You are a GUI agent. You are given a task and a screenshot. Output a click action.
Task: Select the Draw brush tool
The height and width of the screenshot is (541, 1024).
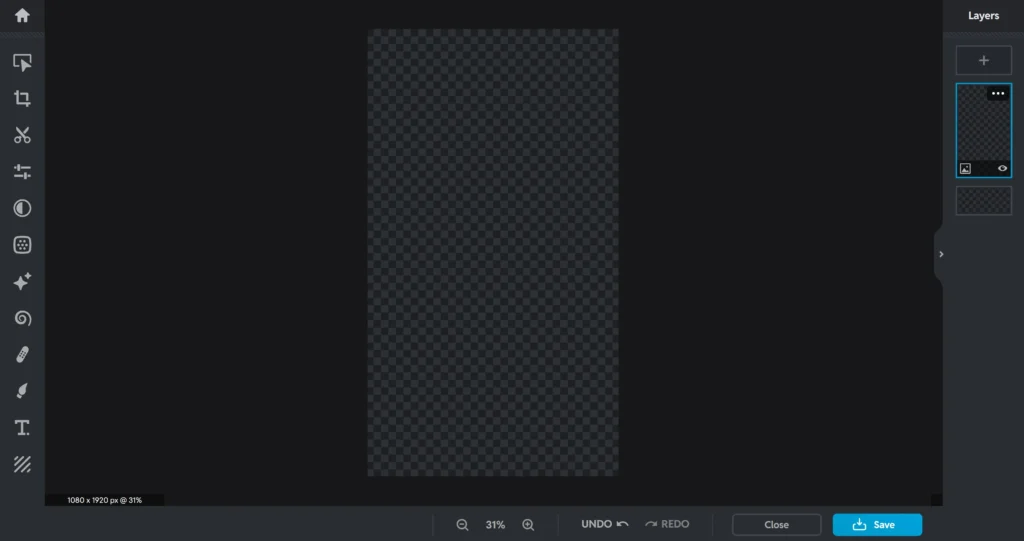22,391
